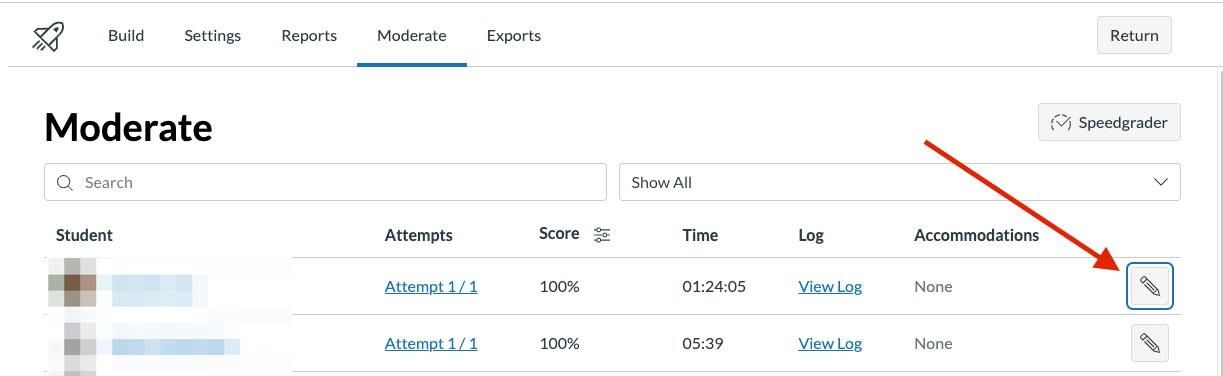View Log for the second student
The width and height of the screenshot is (1223, 376).
[x=830, y=344]
